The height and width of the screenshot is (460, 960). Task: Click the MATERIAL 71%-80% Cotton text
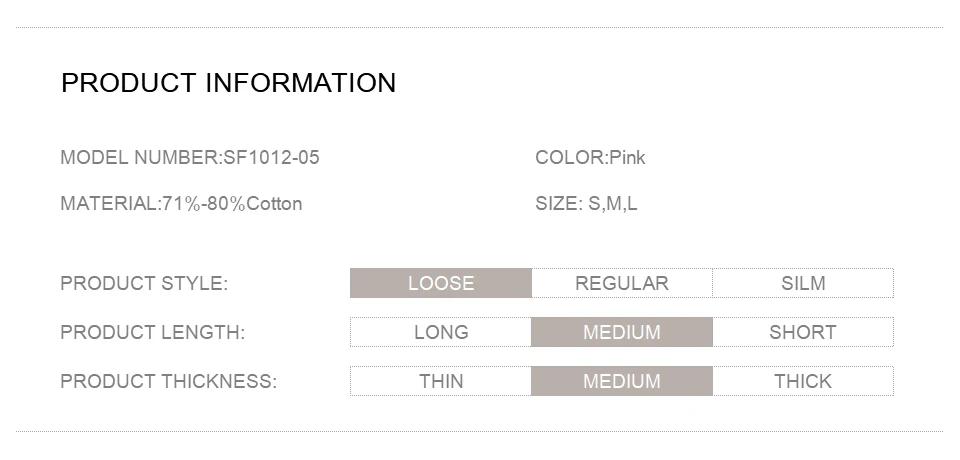pyautogui.click(x=181, y=203)
